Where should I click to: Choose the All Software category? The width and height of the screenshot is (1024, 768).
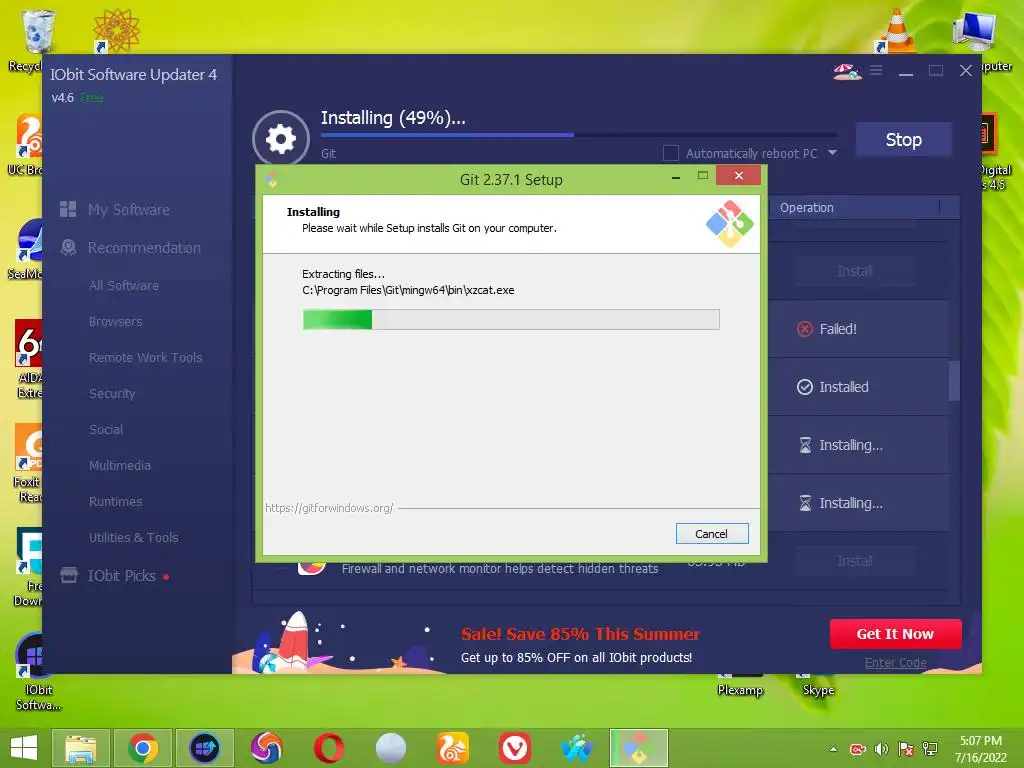123,285
